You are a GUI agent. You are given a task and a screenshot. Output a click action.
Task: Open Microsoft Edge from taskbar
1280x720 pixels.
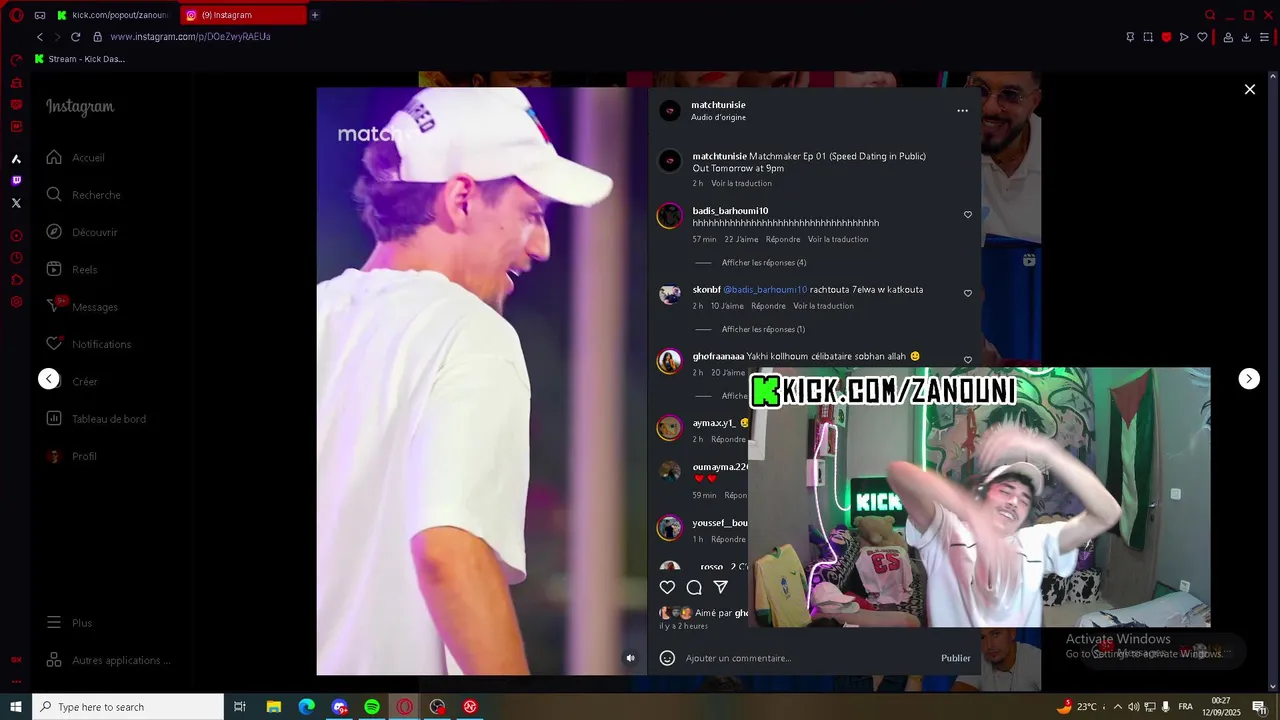(x=306, y=707)
